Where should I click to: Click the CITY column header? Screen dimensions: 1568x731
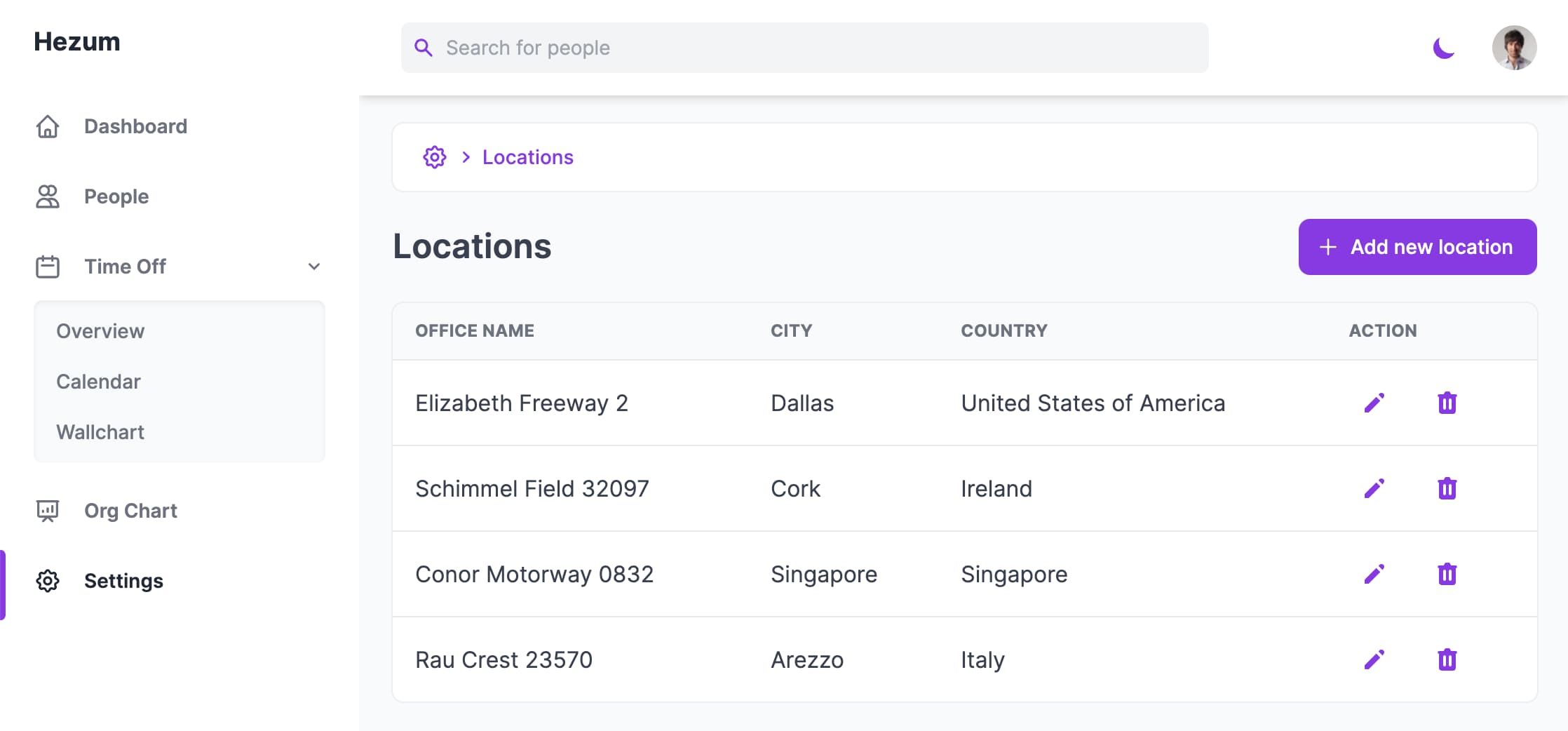point(791,330)
